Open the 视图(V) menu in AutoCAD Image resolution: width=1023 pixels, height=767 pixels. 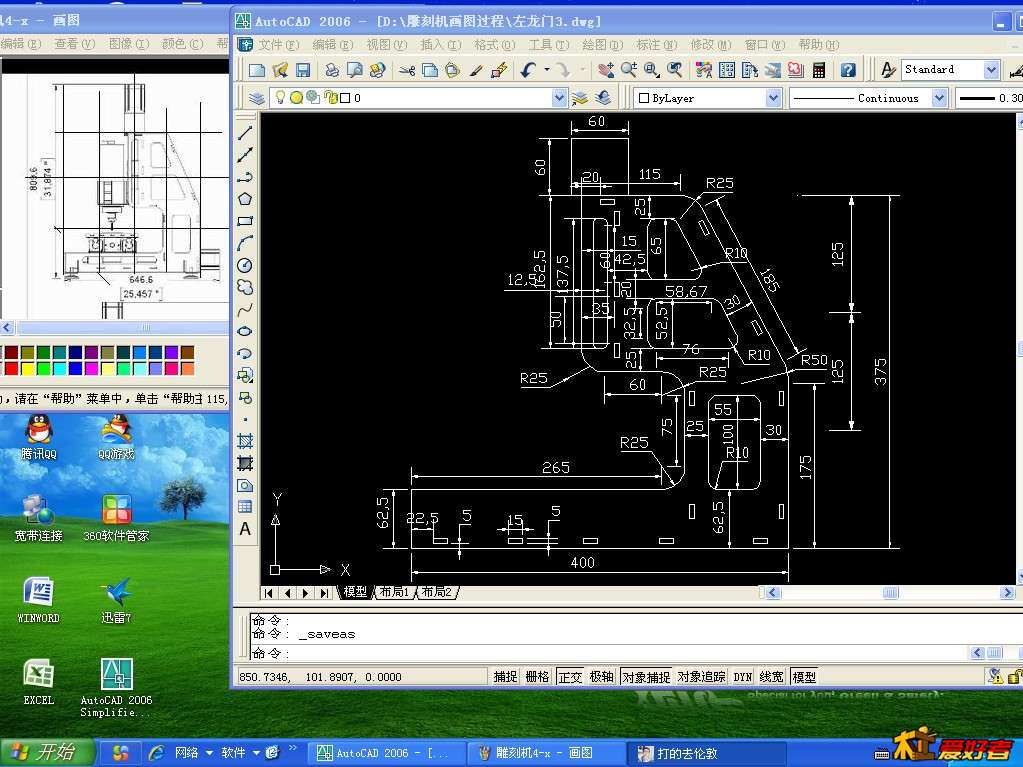386,45
